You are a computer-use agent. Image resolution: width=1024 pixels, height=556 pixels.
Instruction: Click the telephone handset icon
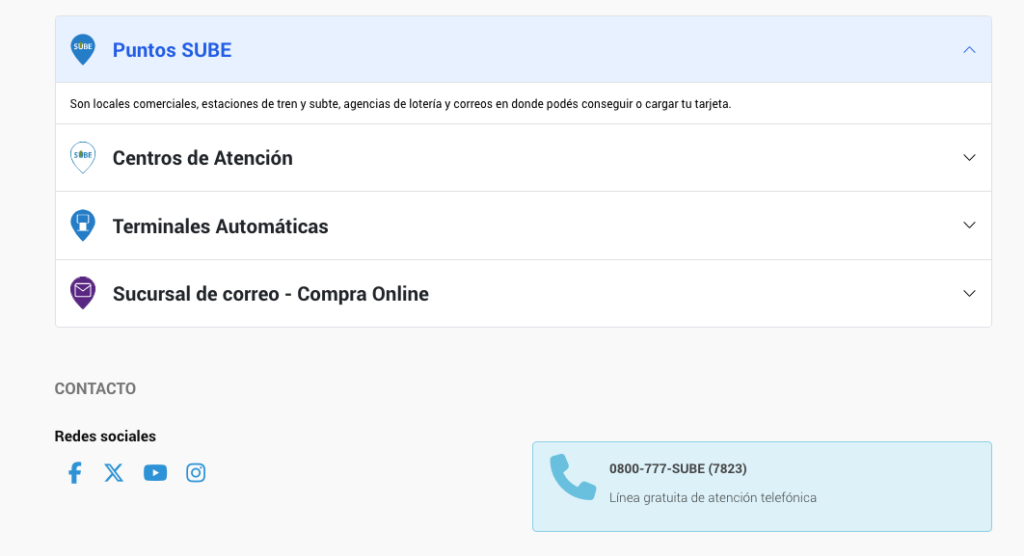572,478
